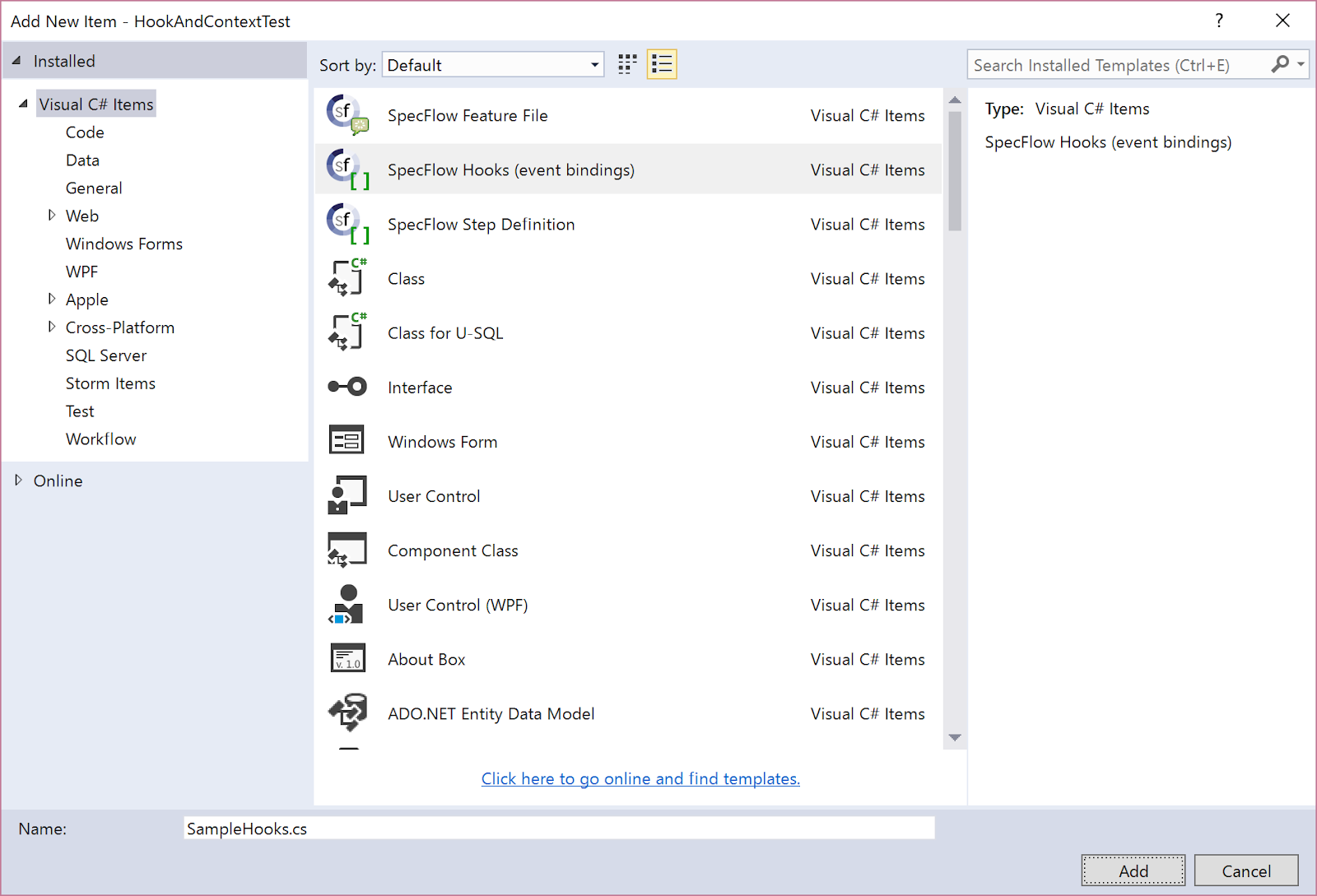Select the ADO.NET Entity Data Model icon
Screen dimensions: 1317x896
click(347, 713)
